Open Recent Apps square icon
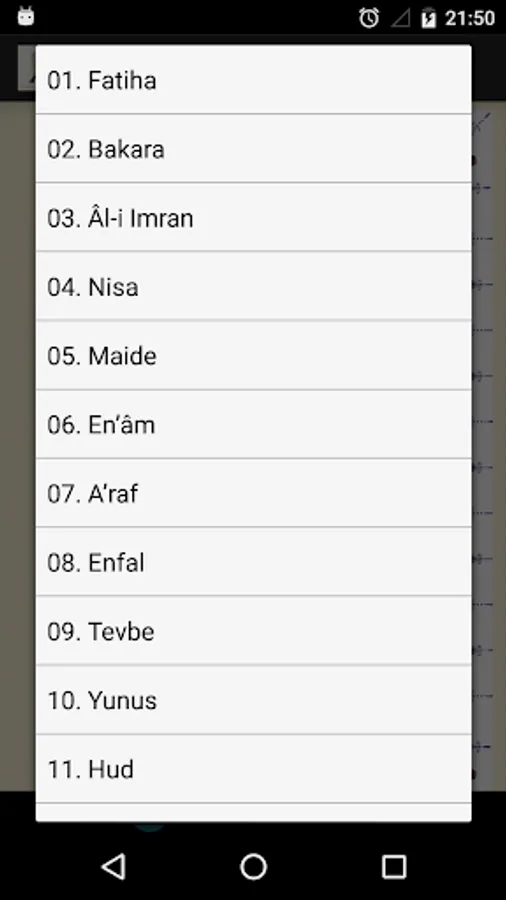Screen dimensions: 506x900 coord(394,866)
